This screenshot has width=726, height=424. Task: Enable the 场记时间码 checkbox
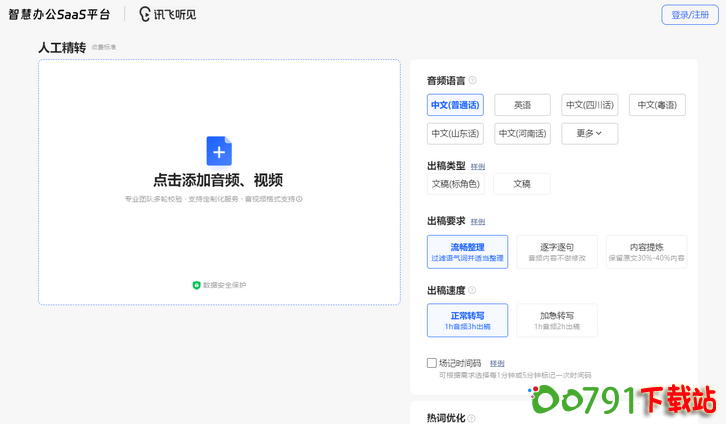(x=432, y=363)
